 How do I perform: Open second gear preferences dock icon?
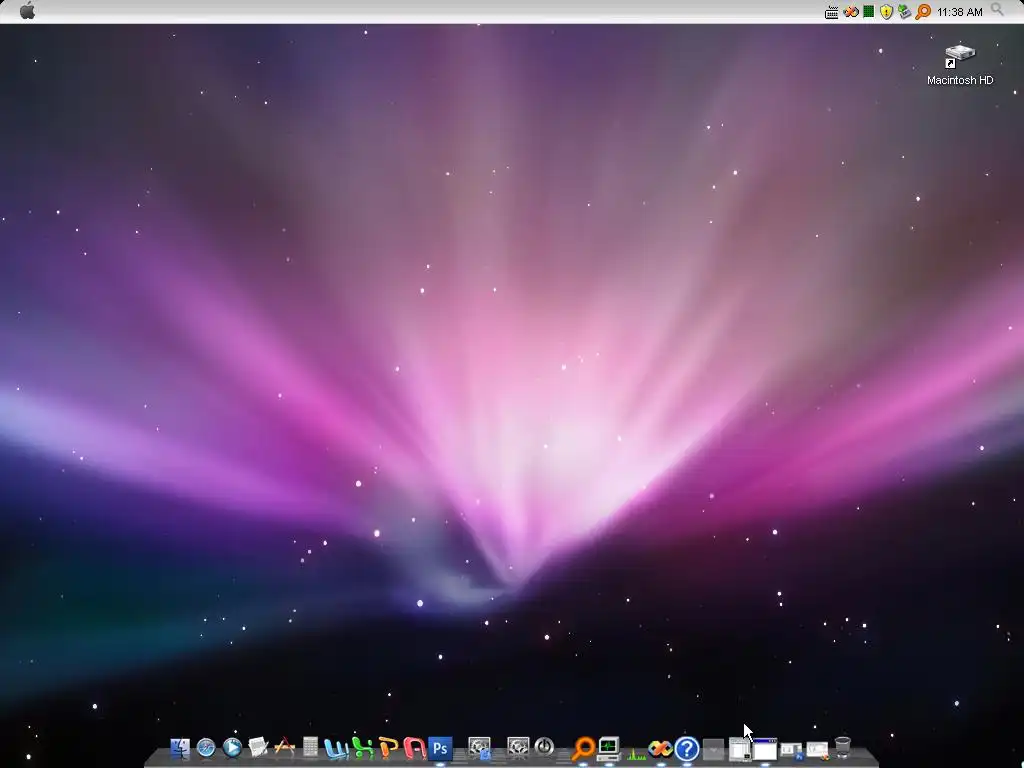(x=518, y=748)
